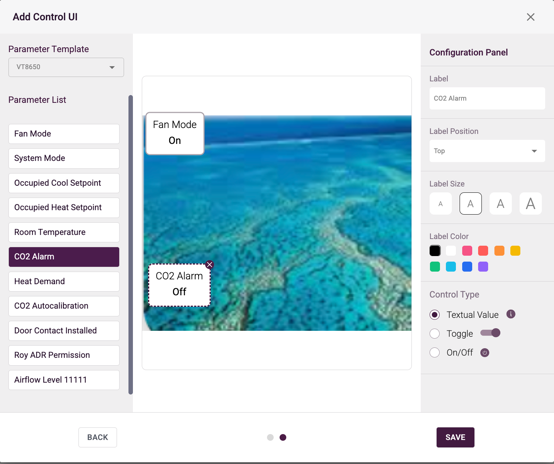Click the Label text input field
554x464 pixels.
pyautogui.click(x=487, y=98)
